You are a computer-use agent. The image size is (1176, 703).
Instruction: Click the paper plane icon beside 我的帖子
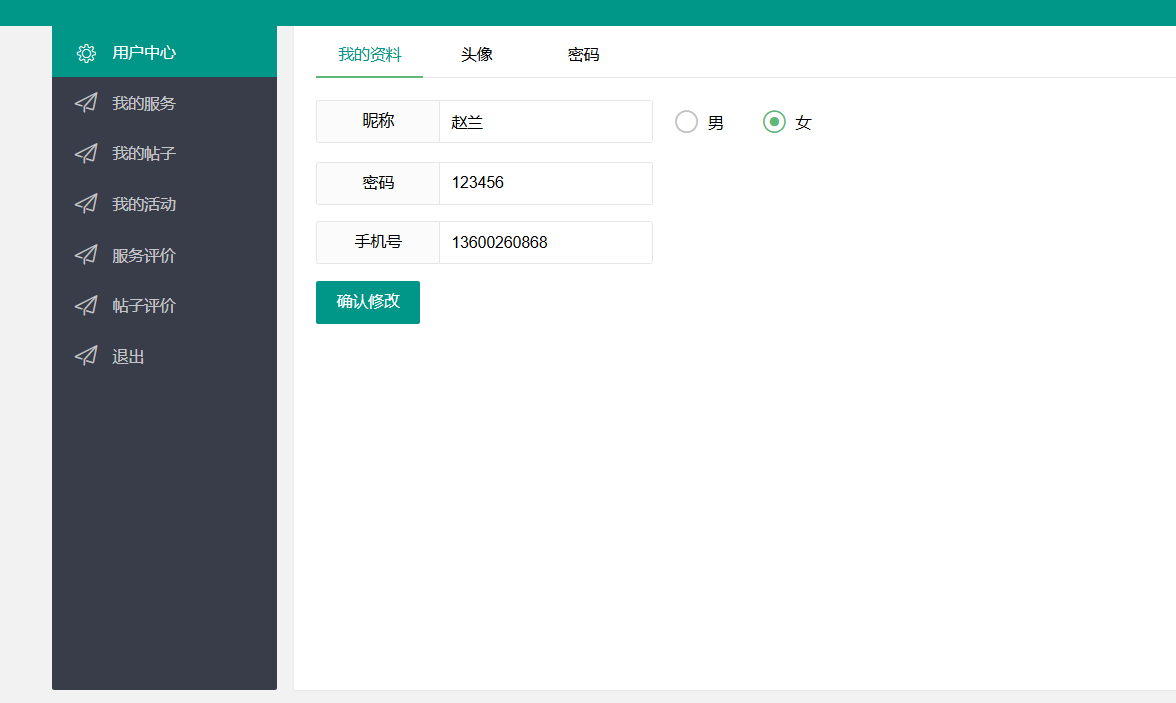86,154
